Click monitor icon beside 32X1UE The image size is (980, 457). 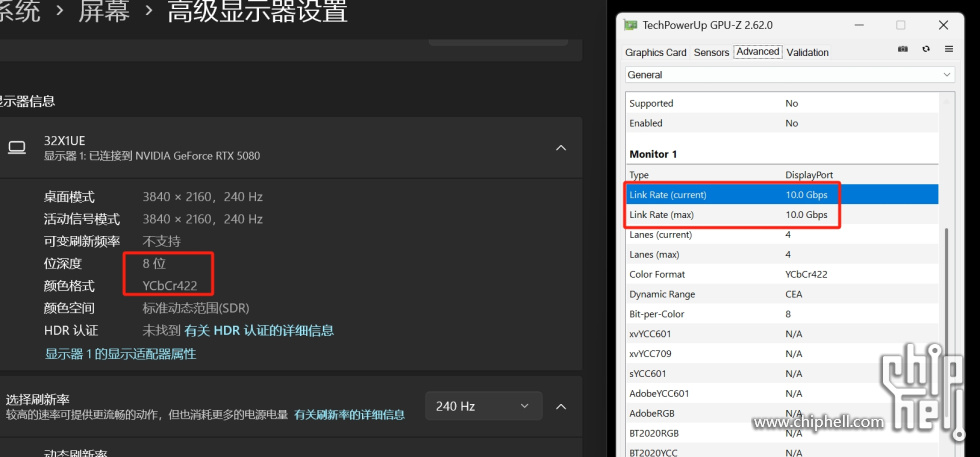click(17, 148)
